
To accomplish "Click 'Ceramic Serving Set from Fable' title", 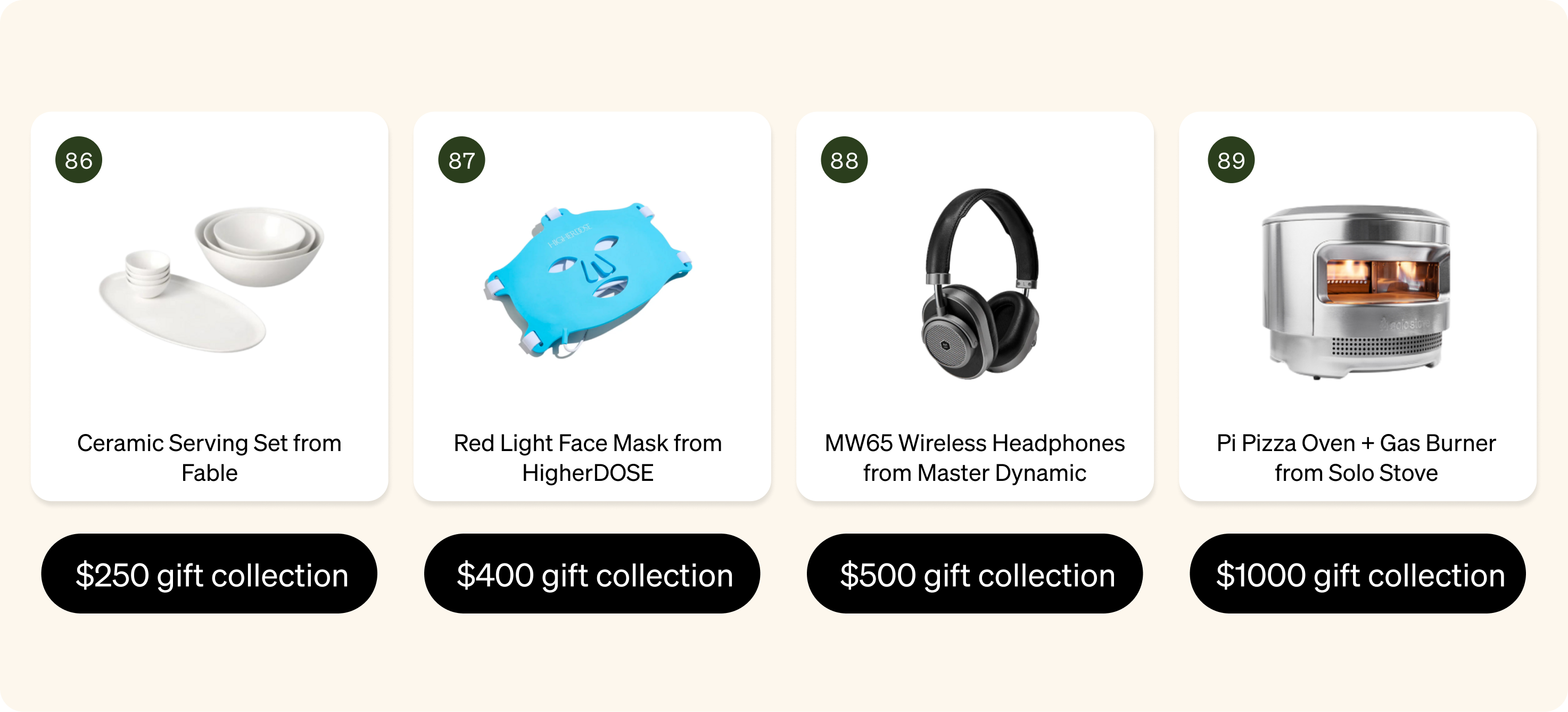I will pos(209,458).
